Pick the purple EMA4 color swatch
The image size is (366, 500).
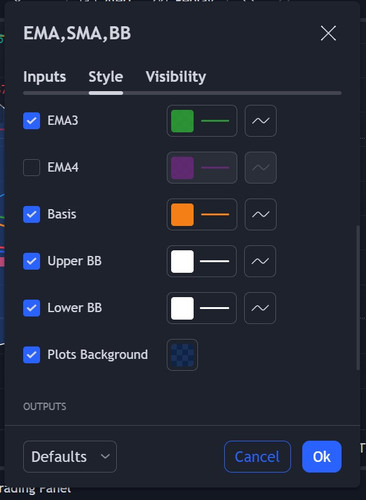[x=182, y=167]
